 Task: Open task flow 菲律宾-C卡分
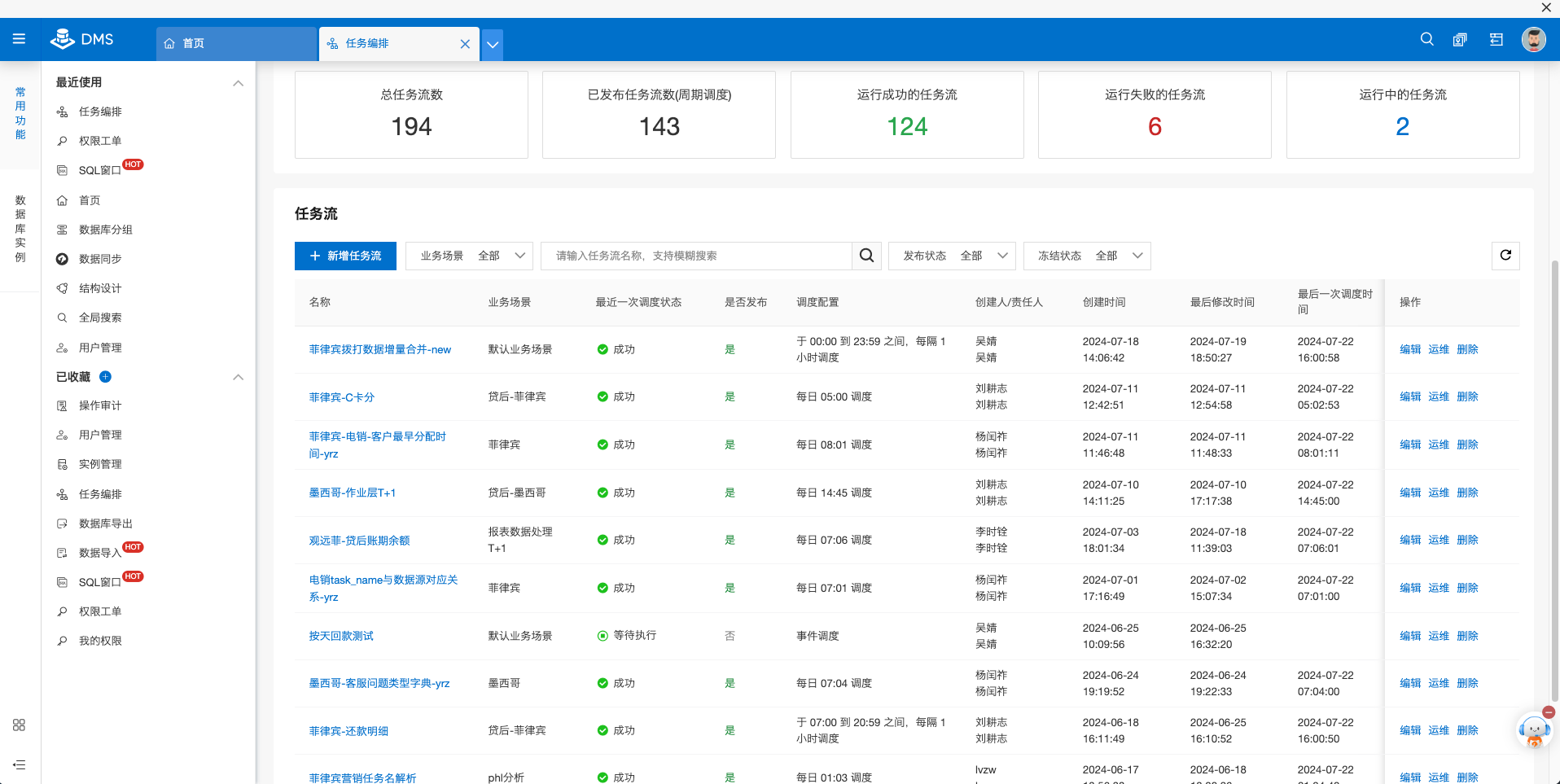(341, 397)
